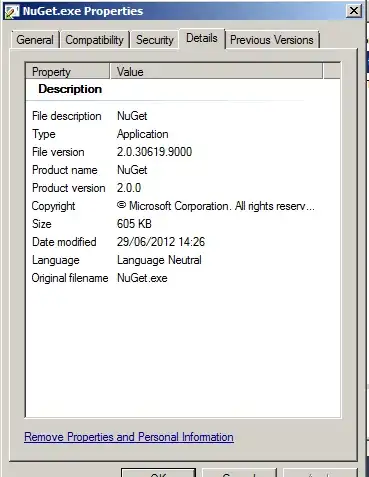Image resolution: width=369 pixels, height=477 pixels.
Task: Select the File description row
Action: pyautogui.click(x=183, y=116)
